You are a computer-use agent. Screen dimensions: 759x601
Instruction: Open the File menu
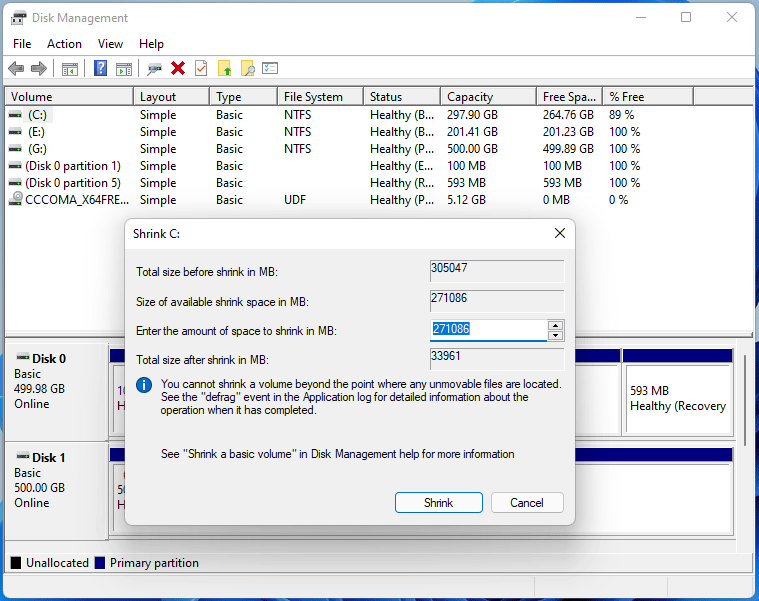click(x=22, y=44)
